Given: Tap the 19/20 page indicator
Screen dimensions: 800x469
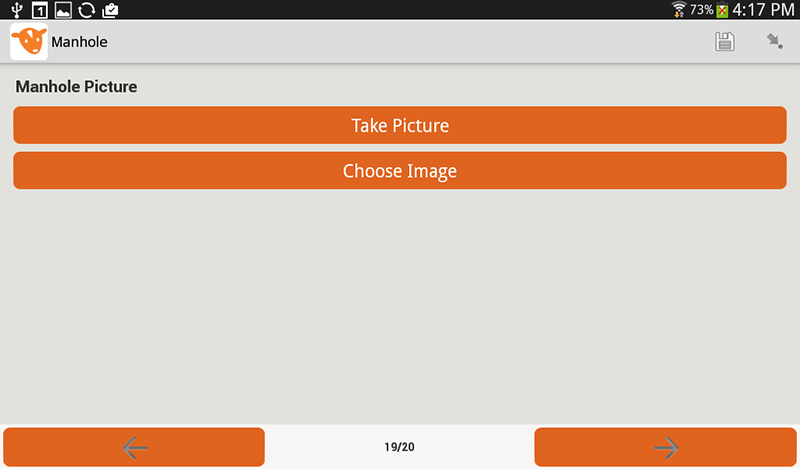Looking at the screenshot, I should coord(399,447).
